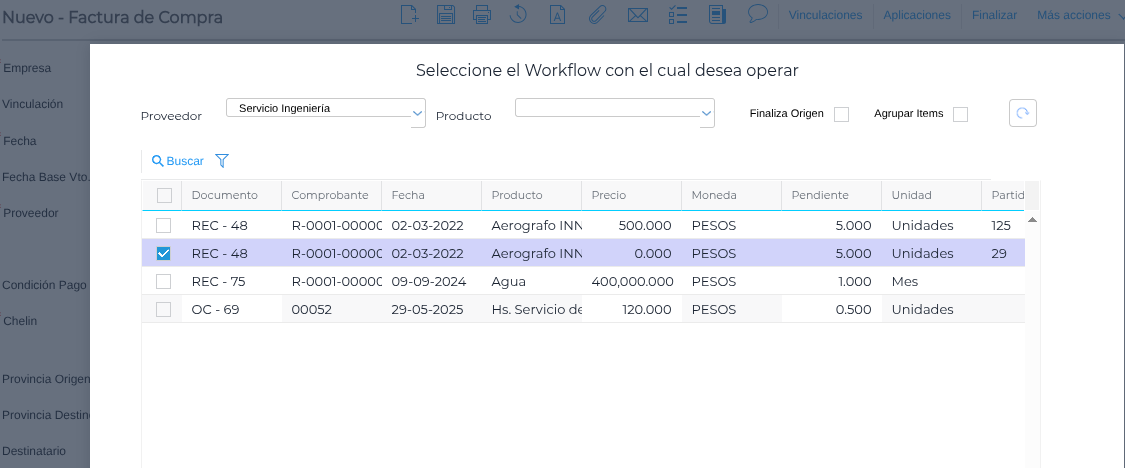
Task: Click the history clock icon
Action: (x=518, y=15)
